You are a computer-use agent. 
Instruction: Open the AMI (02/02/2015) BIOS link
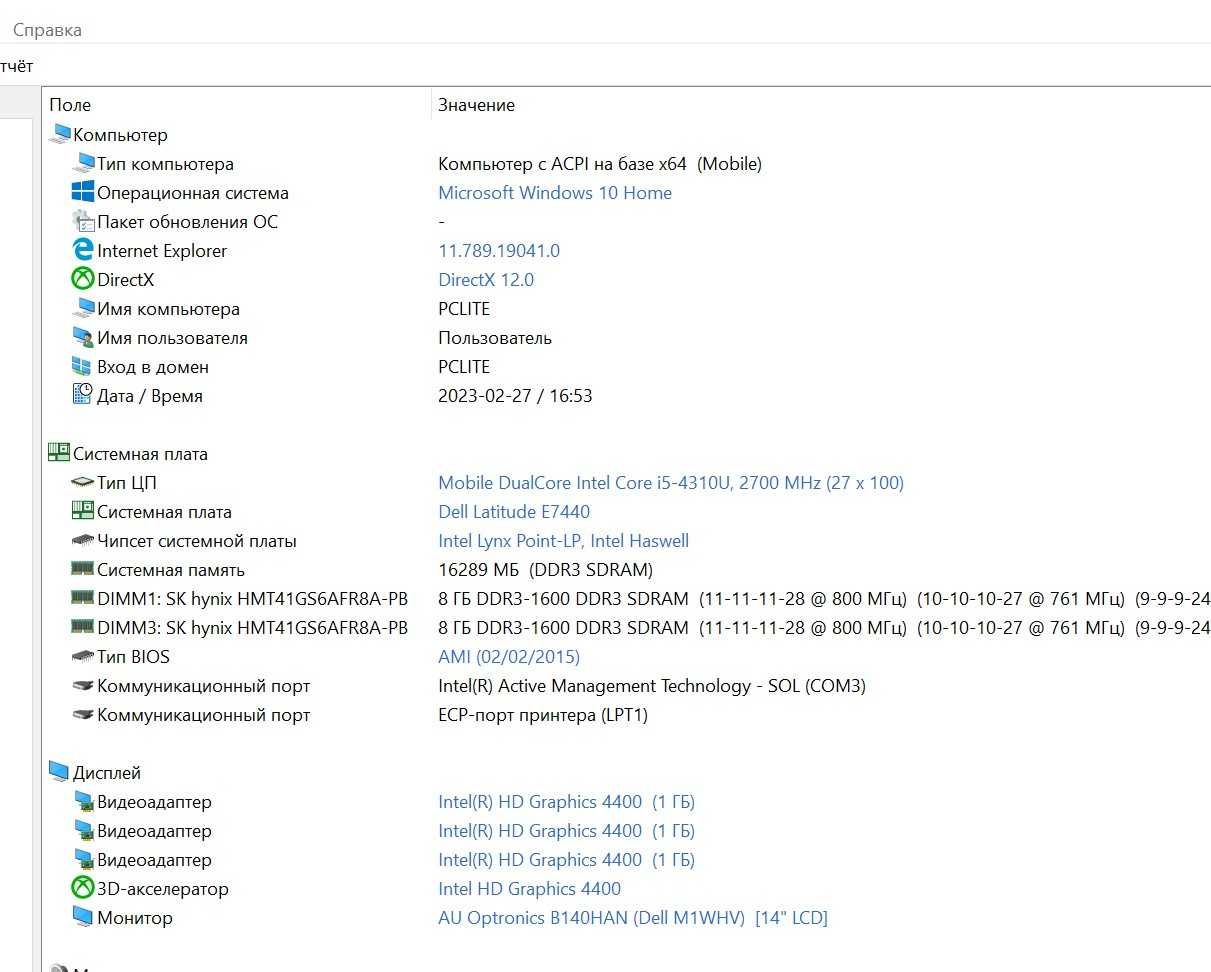click(509, 657)
